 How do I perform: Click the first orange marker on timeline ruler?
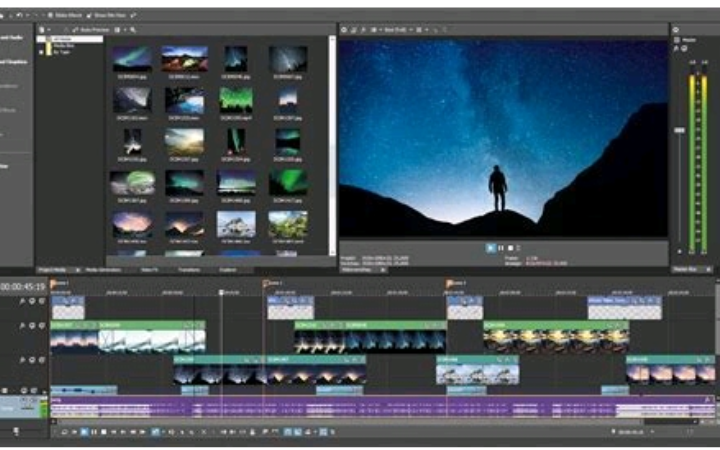click(x=53, y=284)
